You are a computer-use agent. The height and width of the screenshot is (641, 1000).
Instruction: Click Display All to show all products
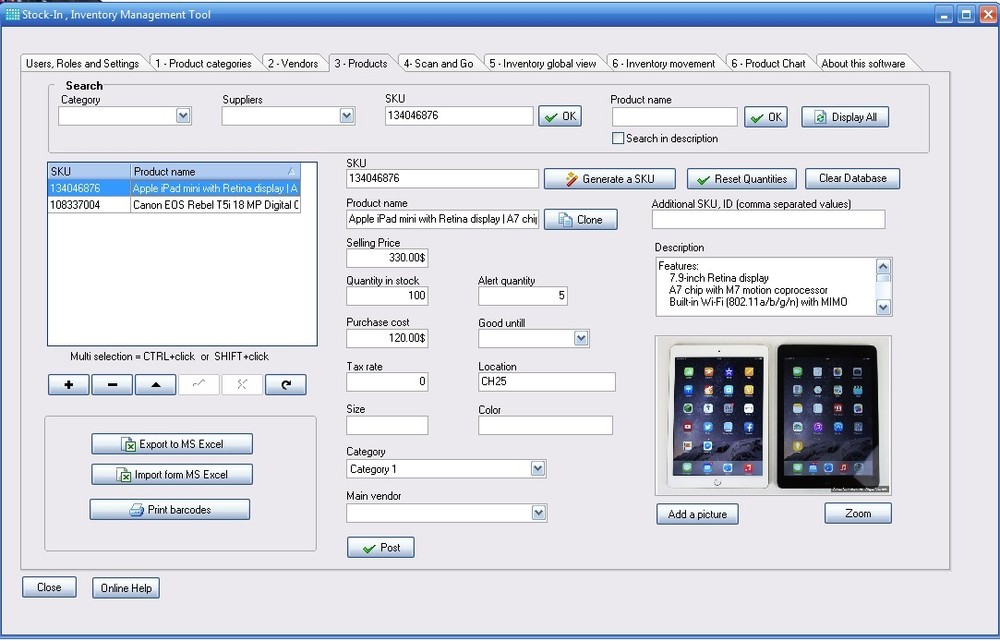coord(844,116)
